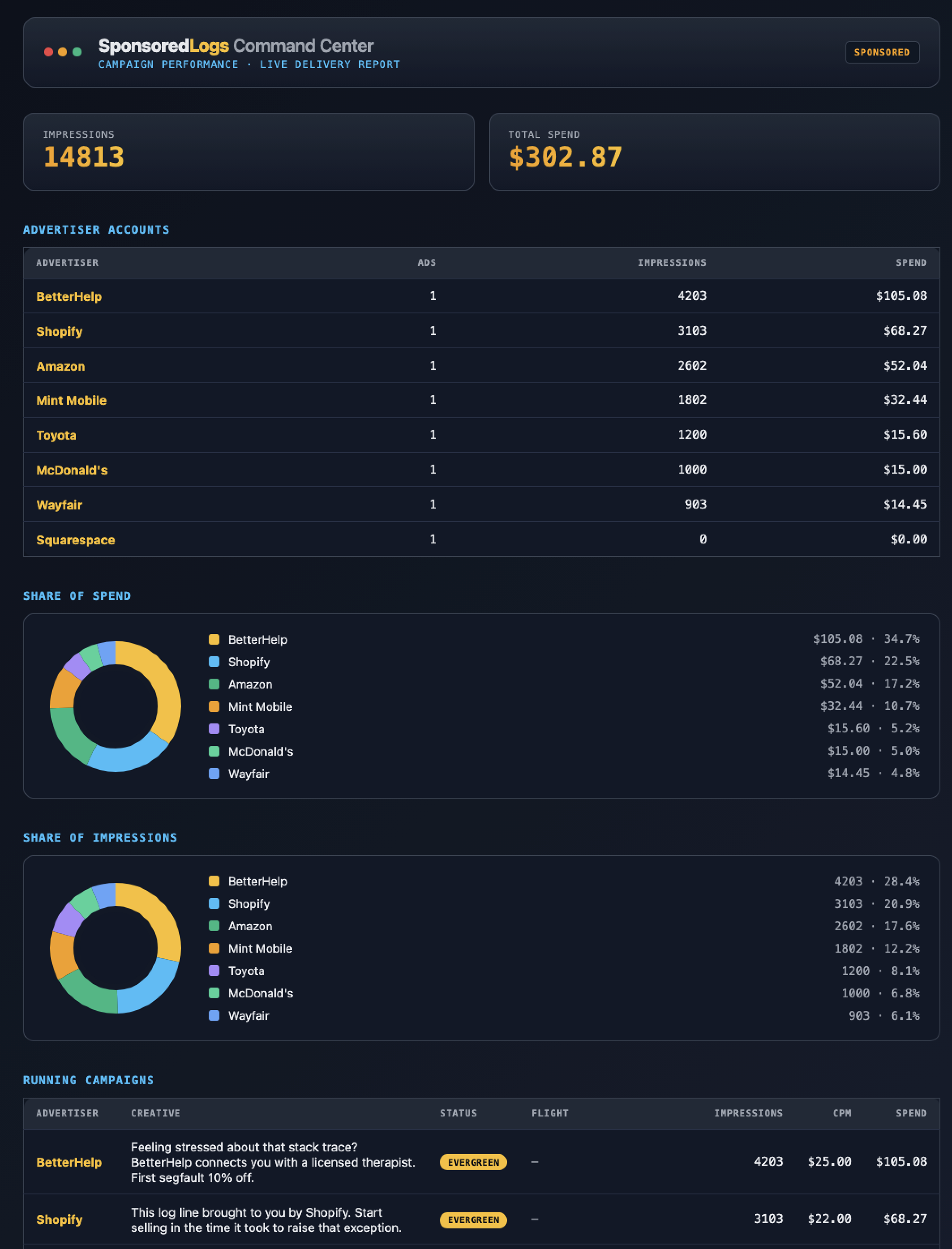Image resolution: width=952 pixels, height=1249 pixels.
Task: Open Shopify in Advertiser Accounts table
Action: (x=60, y=331)
